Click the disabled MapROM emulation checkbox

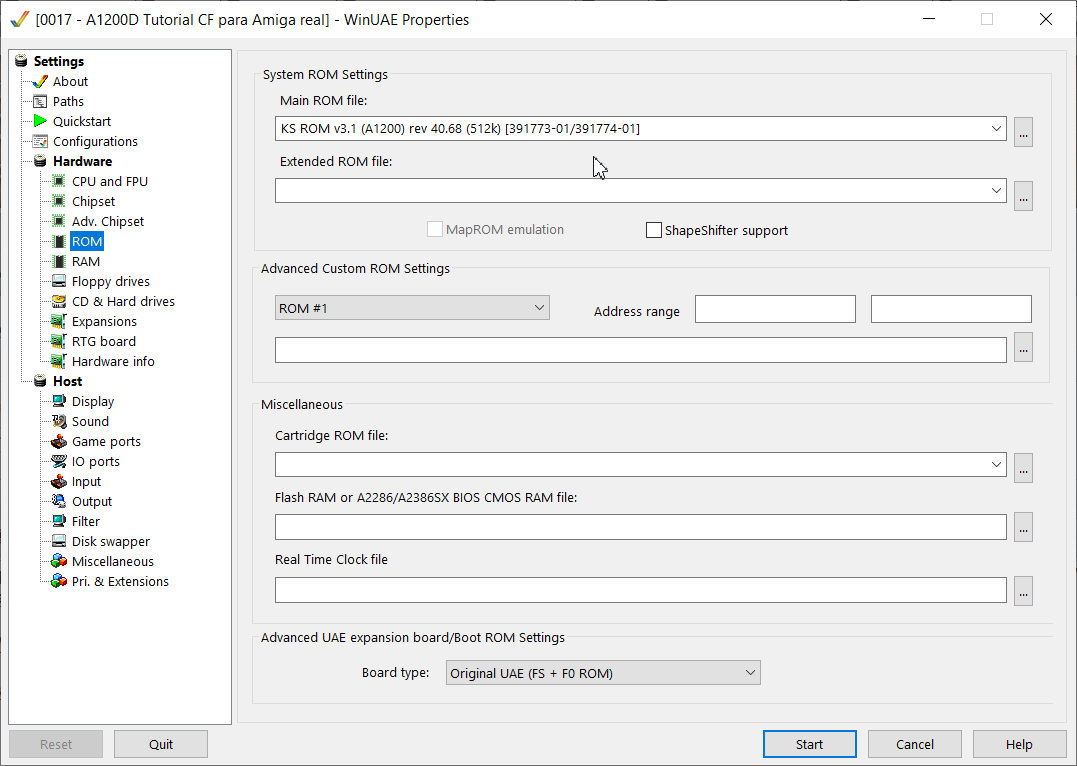point(435,229)
